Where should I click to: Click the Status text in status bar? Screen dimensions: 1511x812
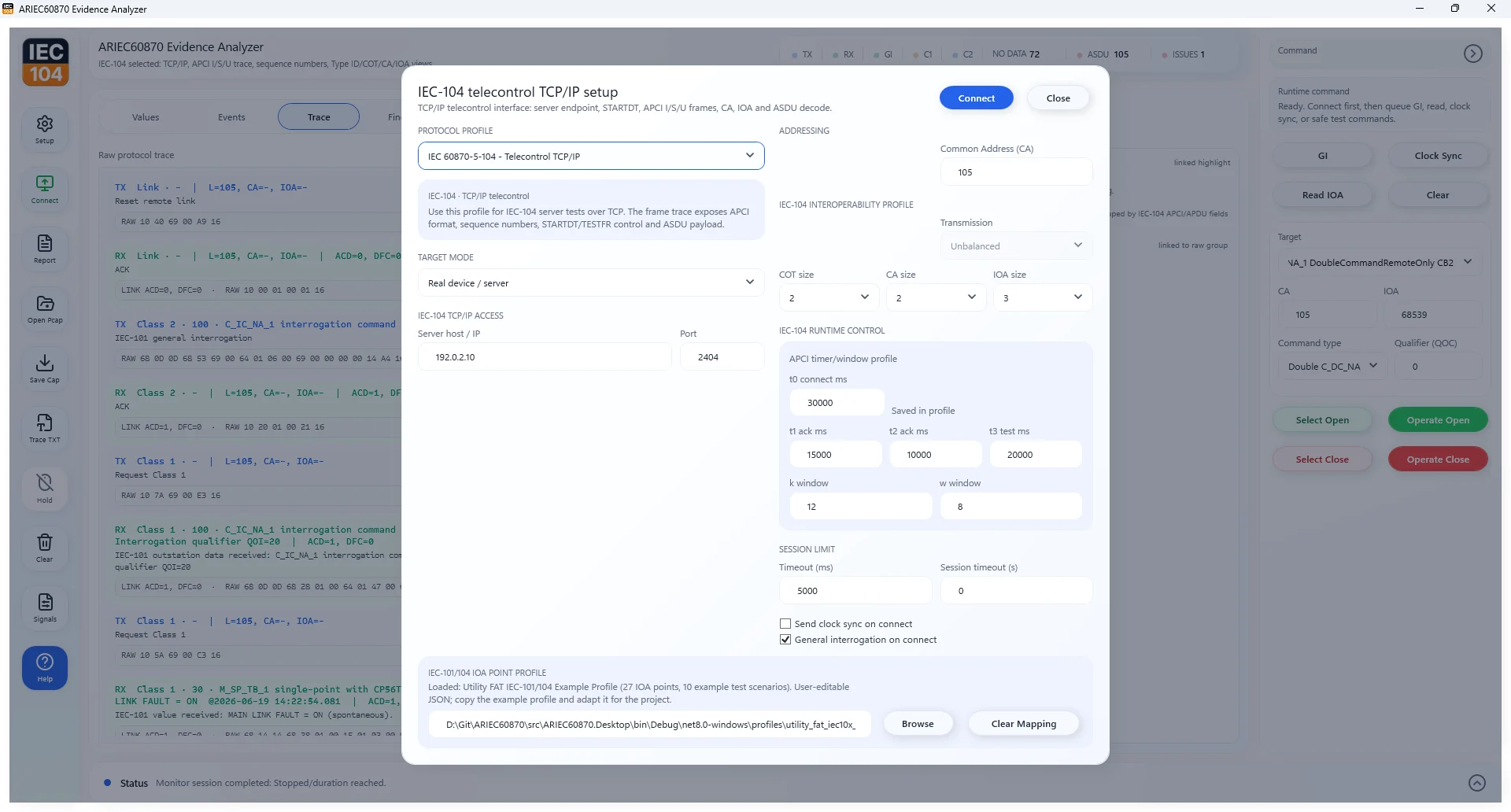134,783
